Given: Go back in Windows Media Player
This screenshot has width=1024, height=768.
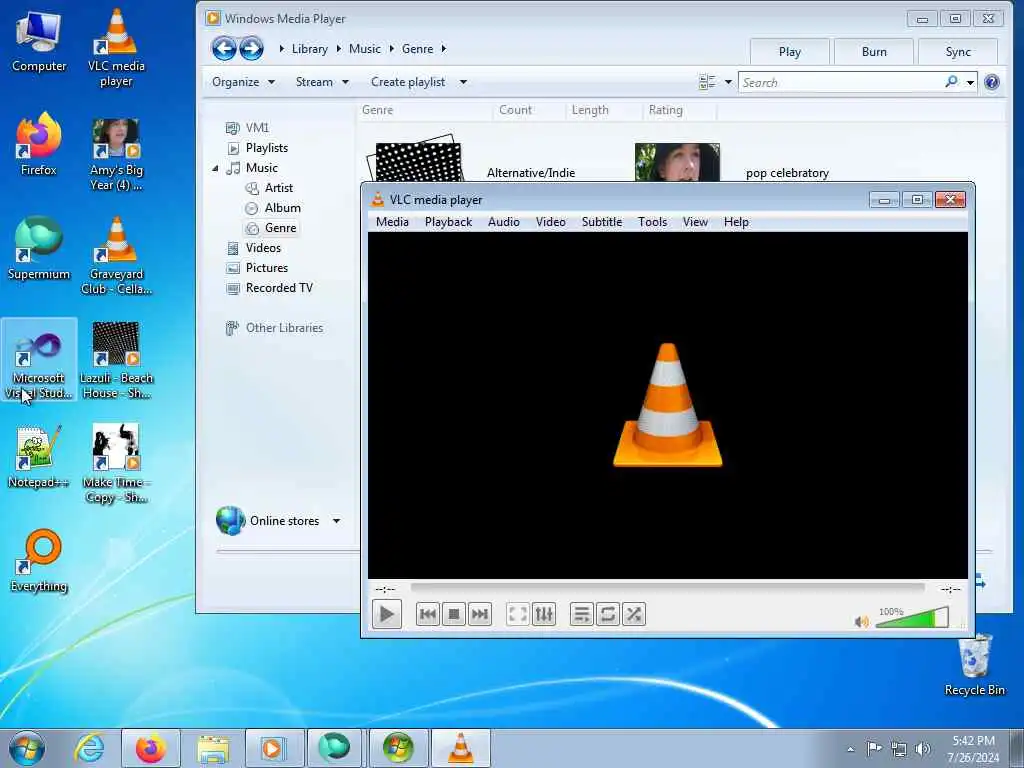Looking at the screenshot, I should tap(224, 48).
